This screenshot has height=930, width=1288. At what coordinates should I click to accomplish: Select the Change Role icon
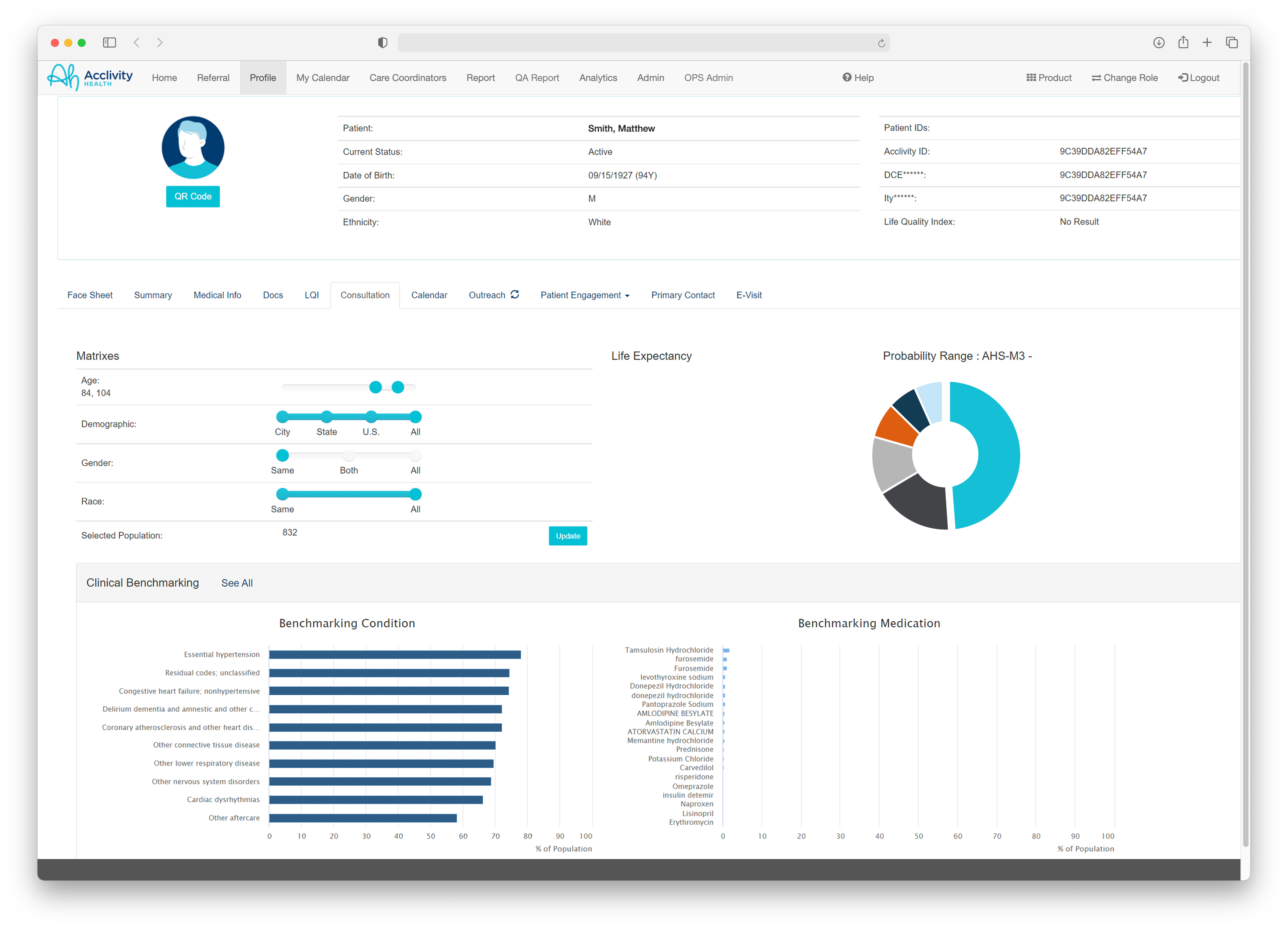(x=1096, y=77)
